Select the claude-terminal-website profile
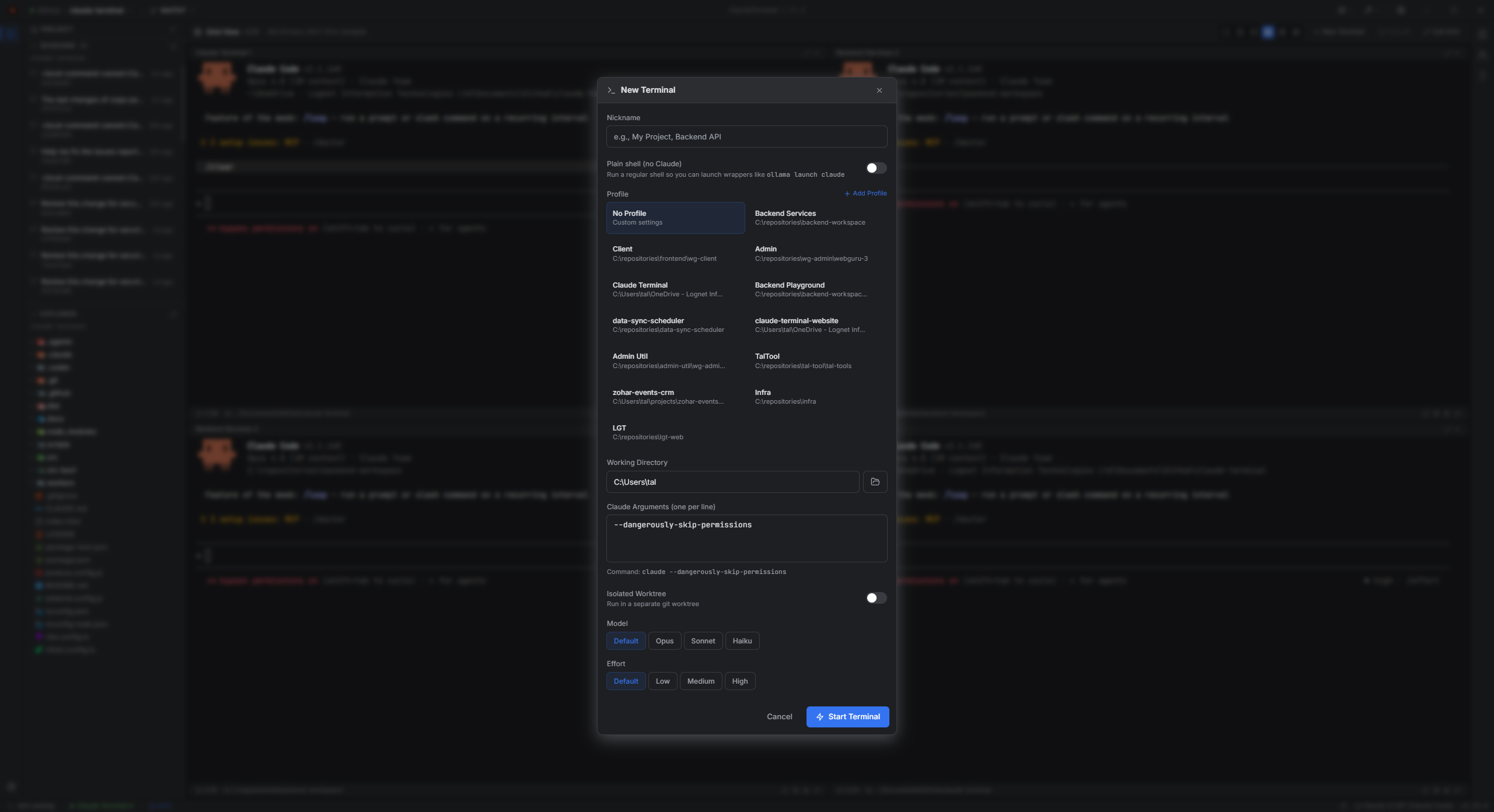 click(x=818, y=325)
